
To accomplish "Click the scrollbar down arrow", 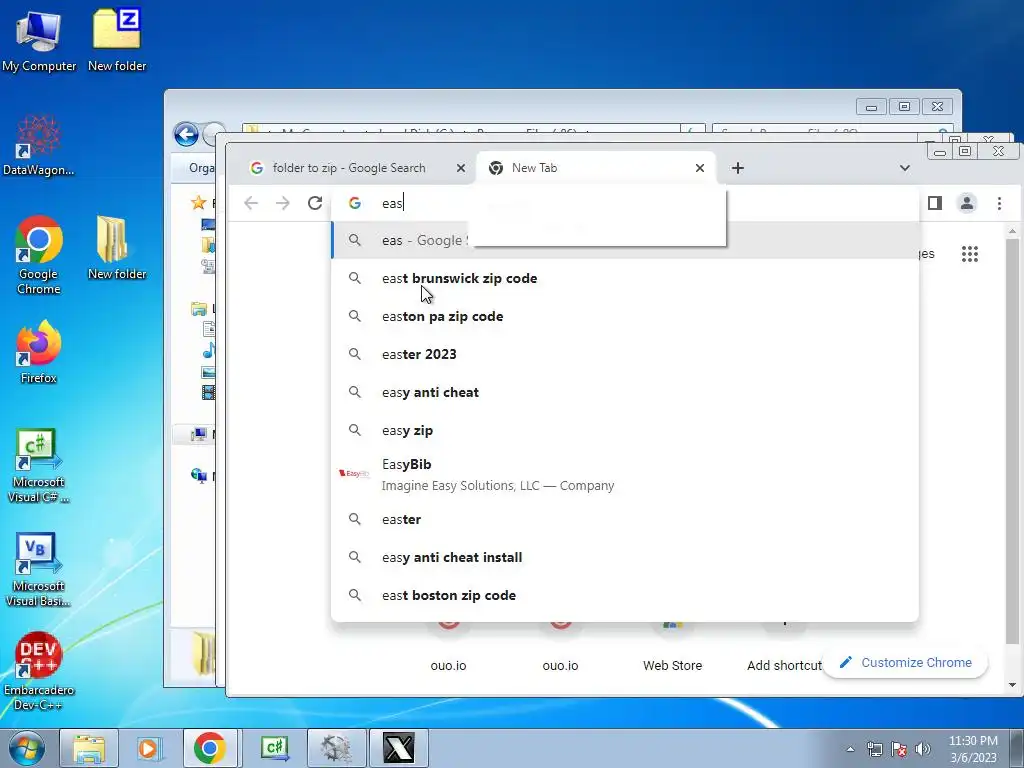I will coord(1012,685).
